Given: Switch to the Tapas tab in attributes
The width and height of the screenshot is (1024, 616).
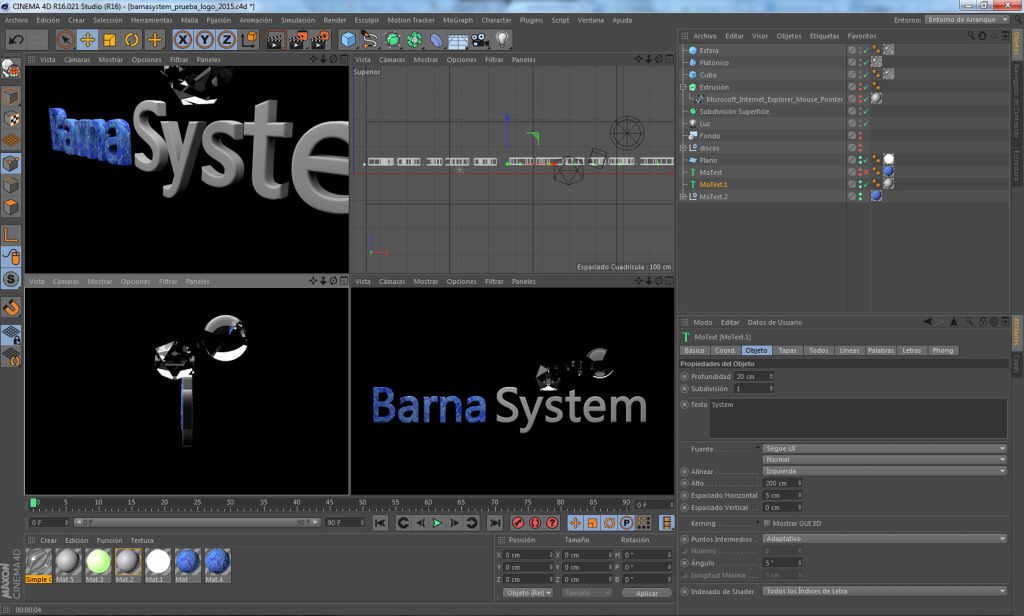Looking at the screenshot, I should click(x=791, y=350).
